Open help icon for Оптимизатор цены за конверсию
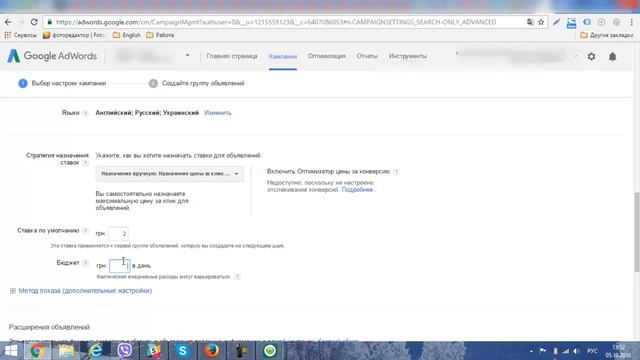Image resolution: width=640 pixels, height=360 pixels. pos(396,172)
